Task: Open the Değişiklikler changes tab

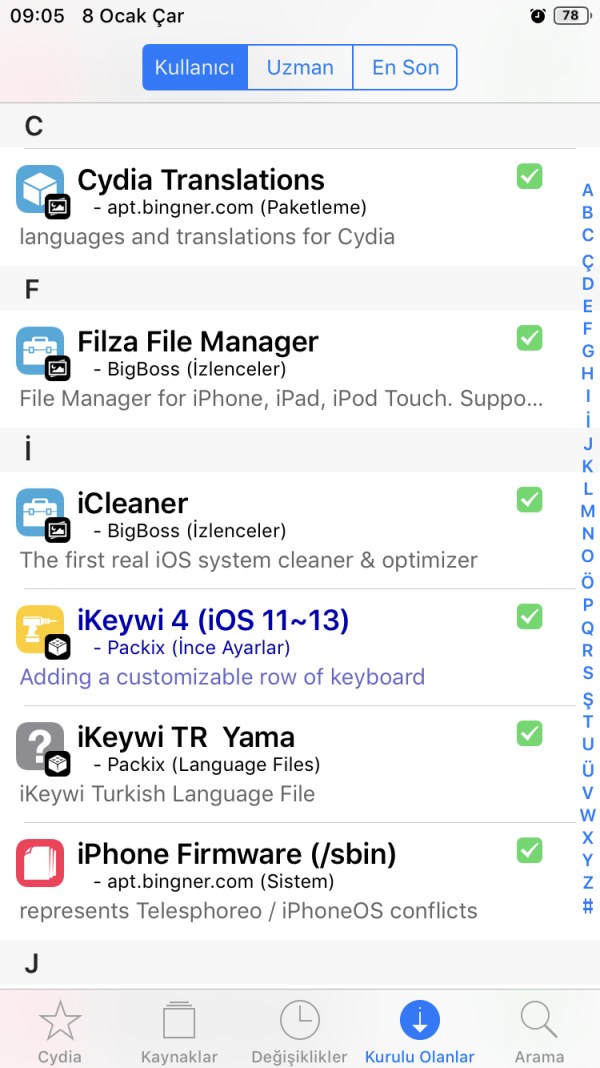Action: pyautogui.click(x=300, y=1031)
